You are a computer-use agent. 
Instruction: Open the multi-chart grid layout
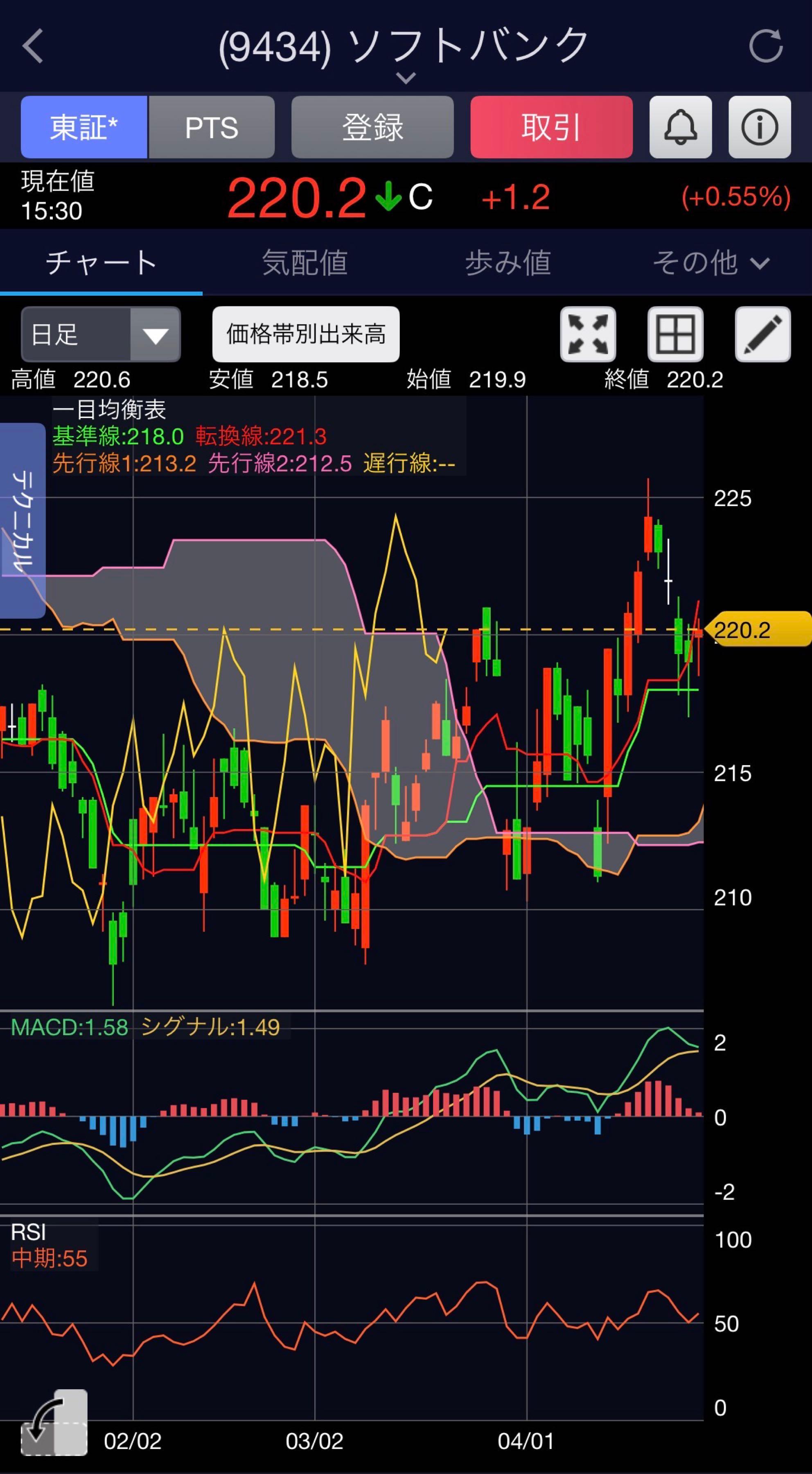point(675,335)
